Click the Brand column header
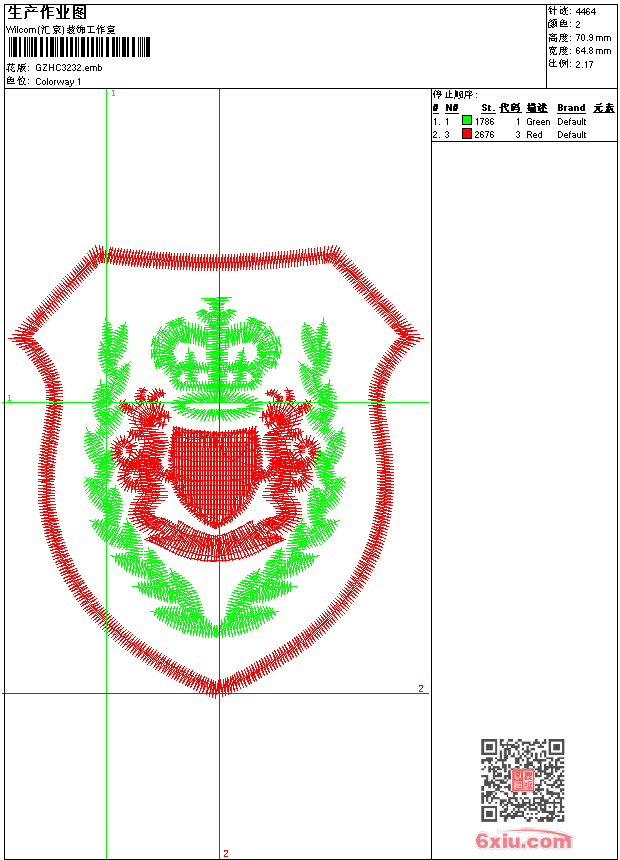The width and height of the screenshot is (620, 860). coord(571,108)
